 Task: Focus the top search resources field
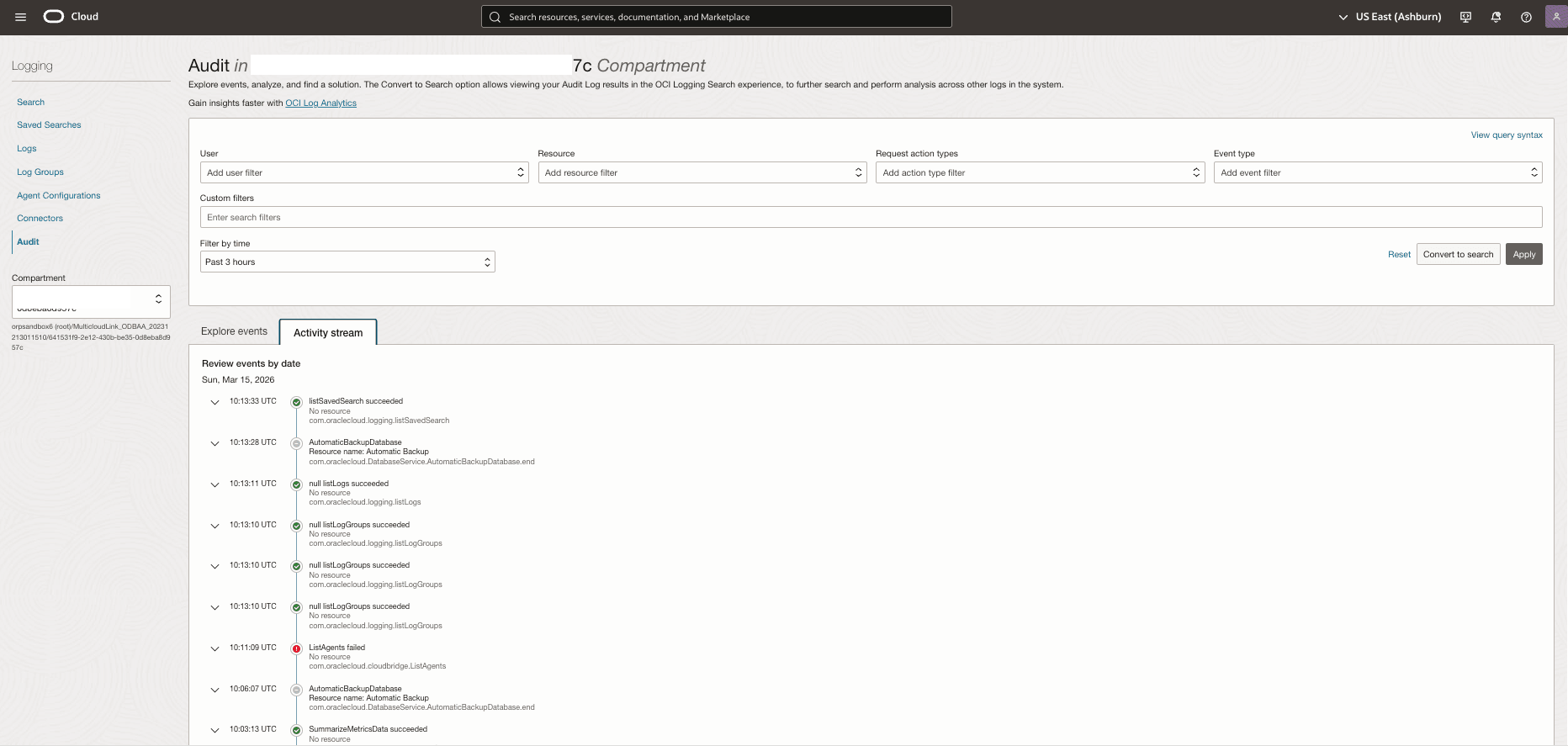[x=717, y=17]
